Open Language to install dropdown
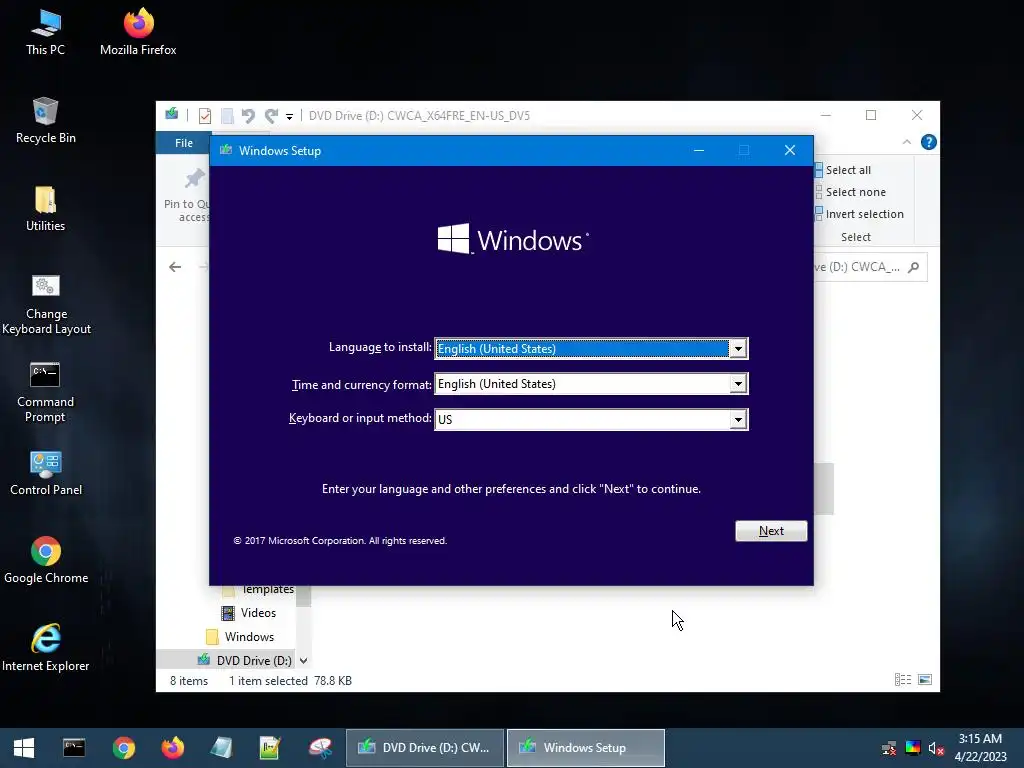 click(x=738, y=349)
